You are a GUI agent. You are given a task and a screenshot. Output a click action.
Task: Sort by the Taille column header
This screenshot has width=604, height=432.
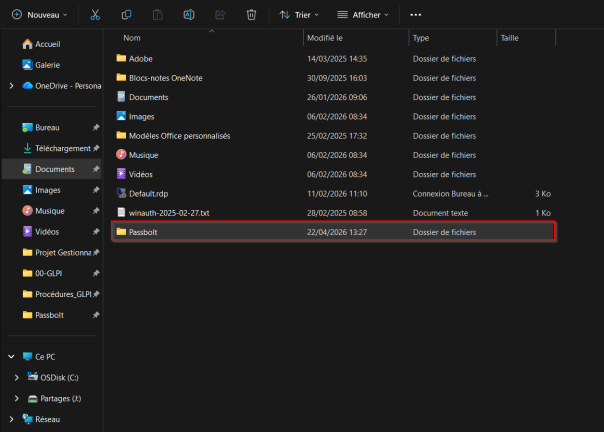pos(508,38)
